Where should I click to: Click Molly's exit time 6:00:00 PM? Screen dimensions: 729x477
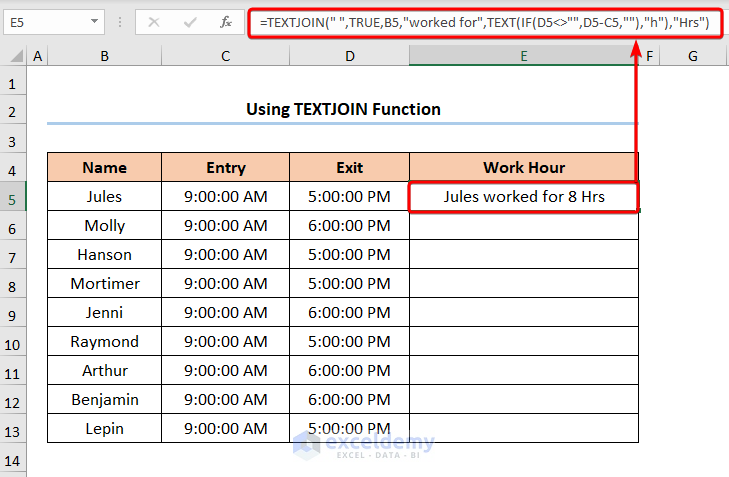[350, 225]
